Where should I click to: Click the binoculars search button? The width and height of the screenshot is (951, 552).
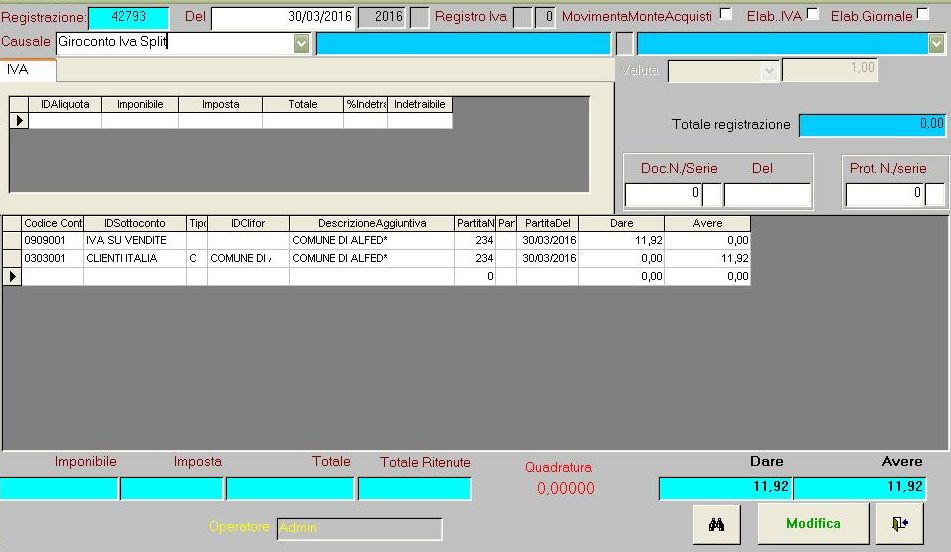716,524
